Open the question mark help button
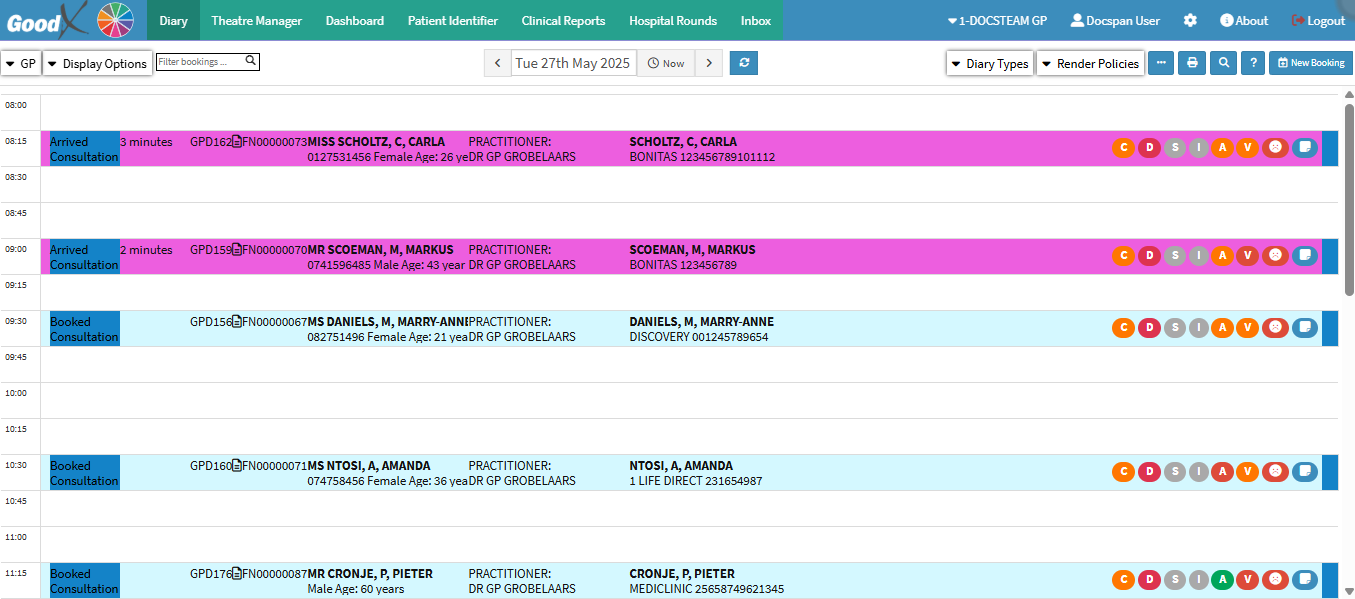 1253,63
